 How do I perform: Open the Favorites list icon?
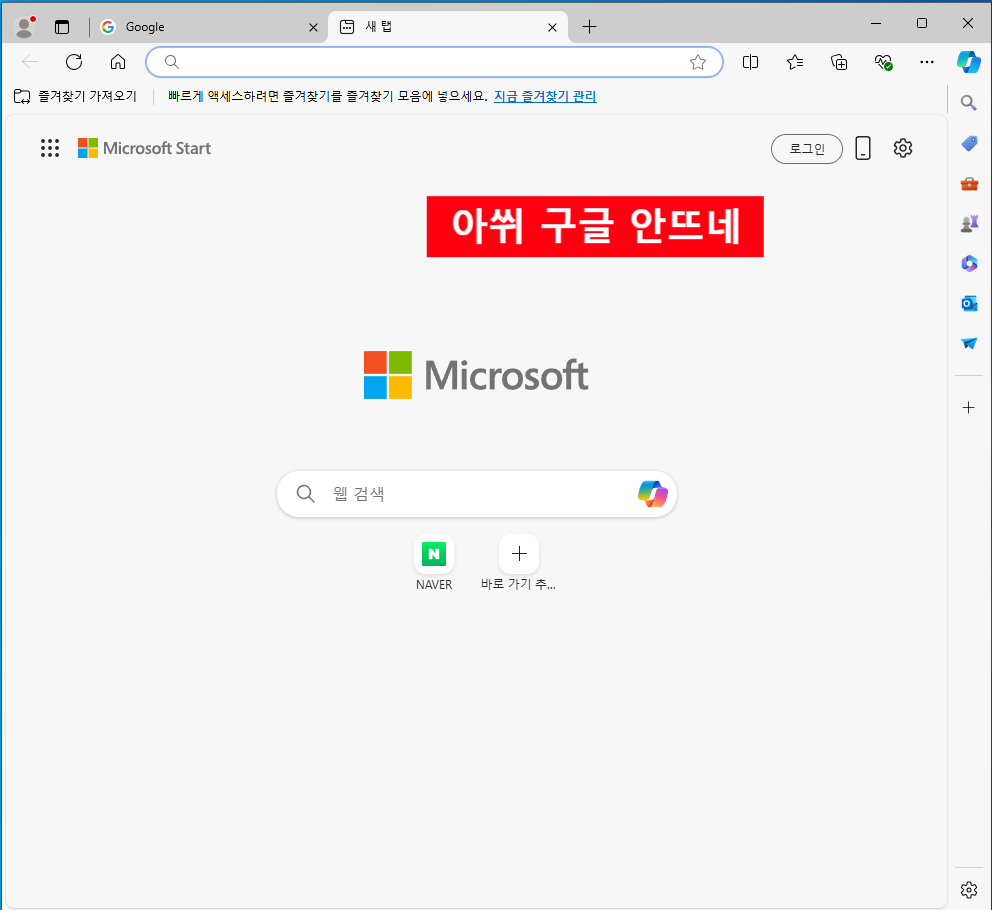pyautogui.click(x=795, y=62)
